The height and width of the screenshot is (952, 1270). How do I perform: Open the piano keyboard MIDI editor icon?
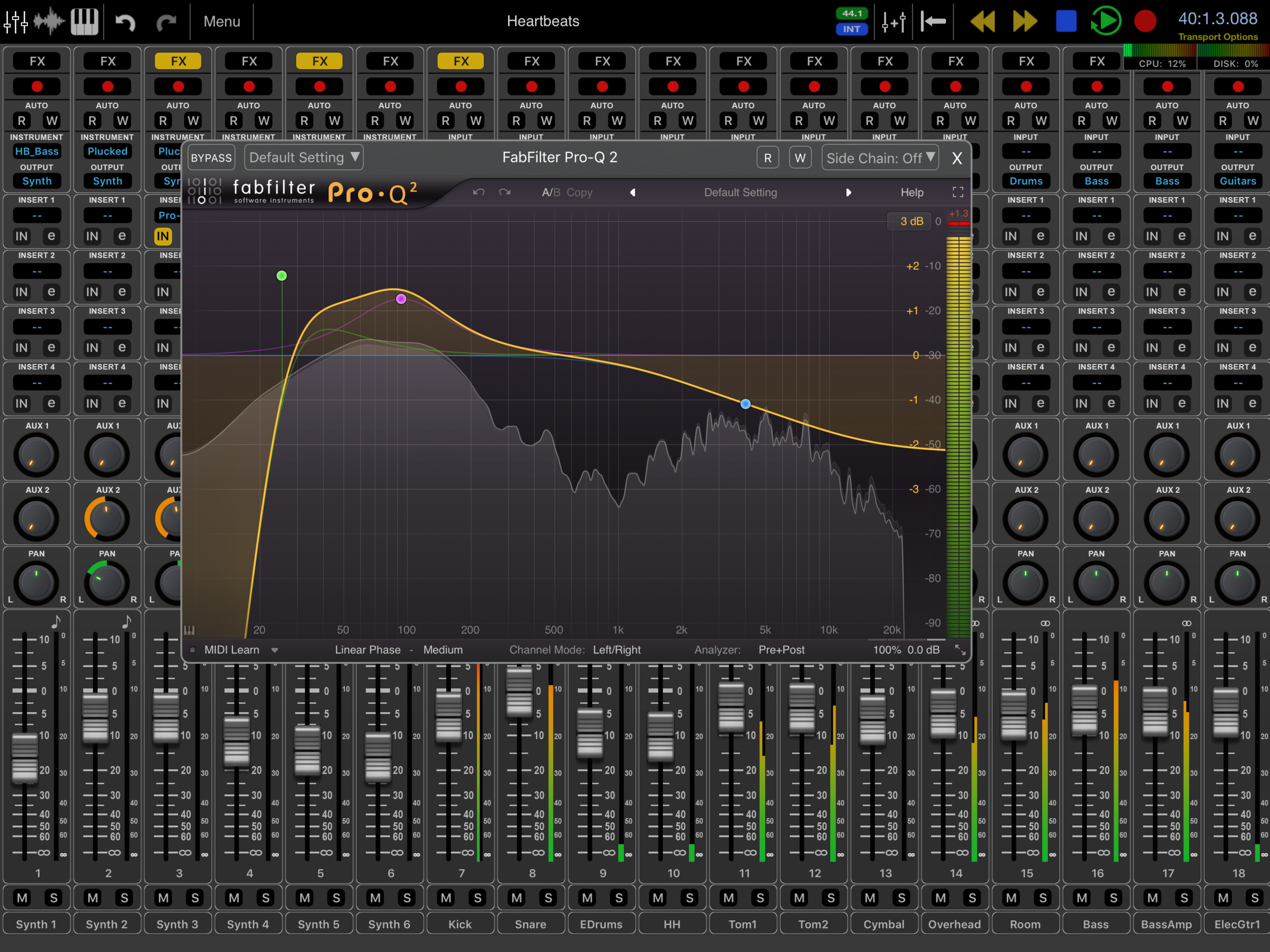coord(84,21)
